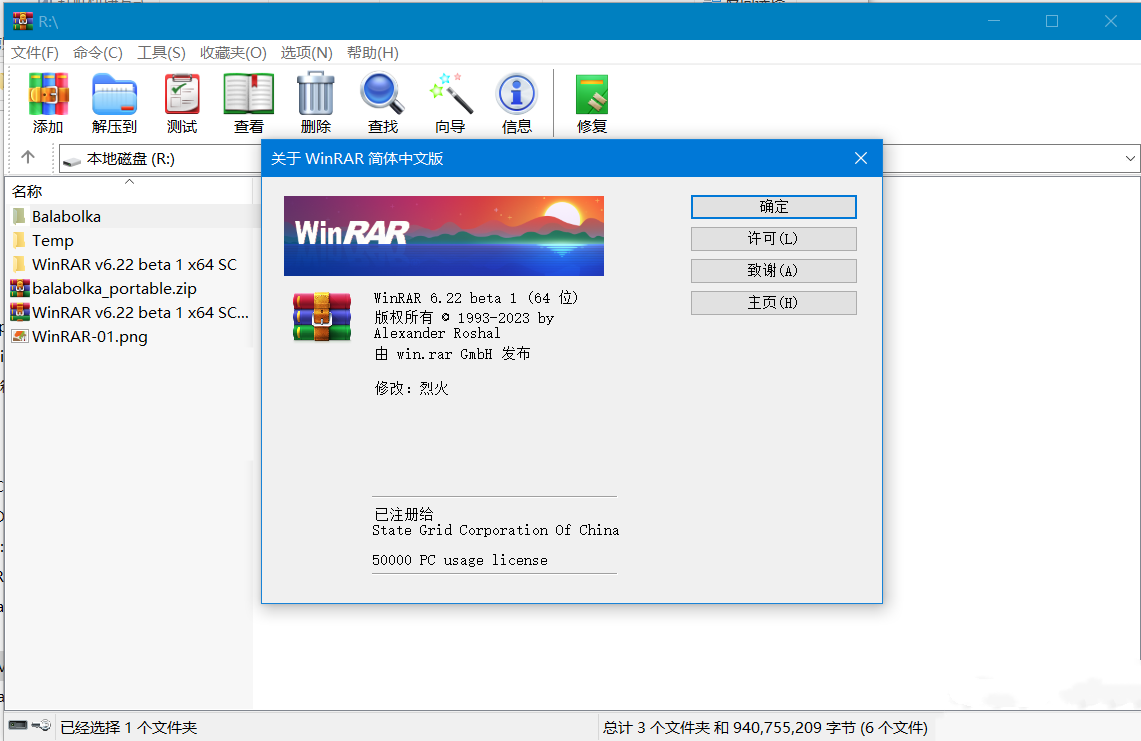Click the Home Page (主页) button
The height and width of the screenshot is (741, 1141).
pyautogui.click(x=773, y=303)
